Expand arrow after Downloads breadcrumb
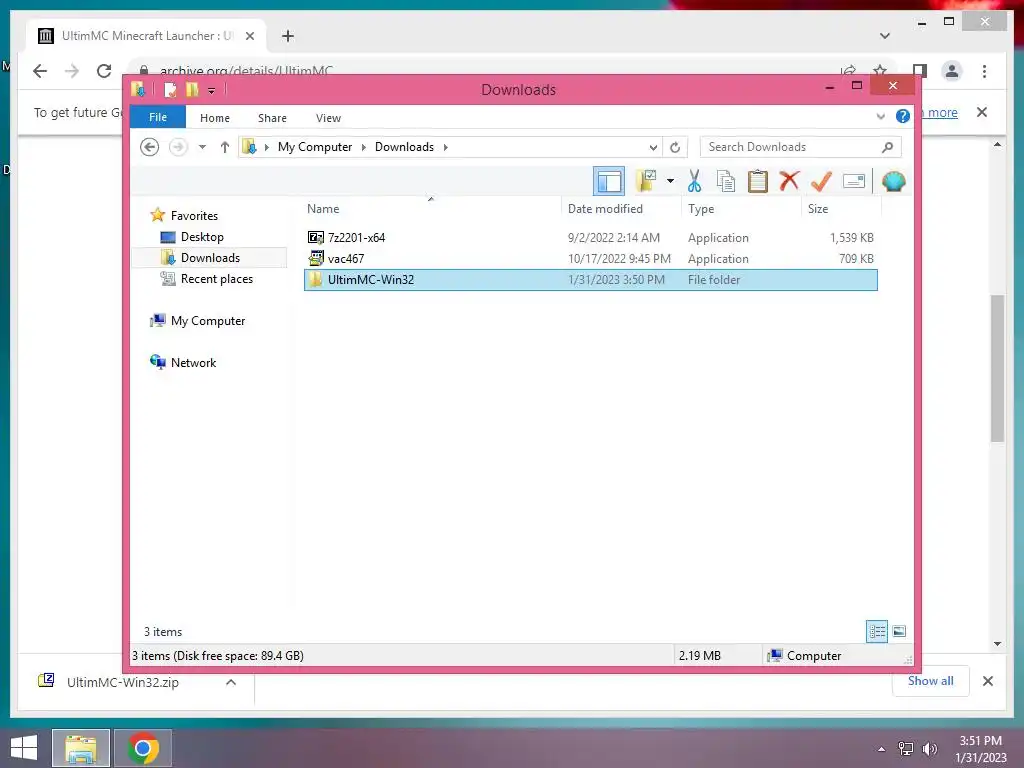This screenshot has width=1024, height=768. tap(445, 147)
